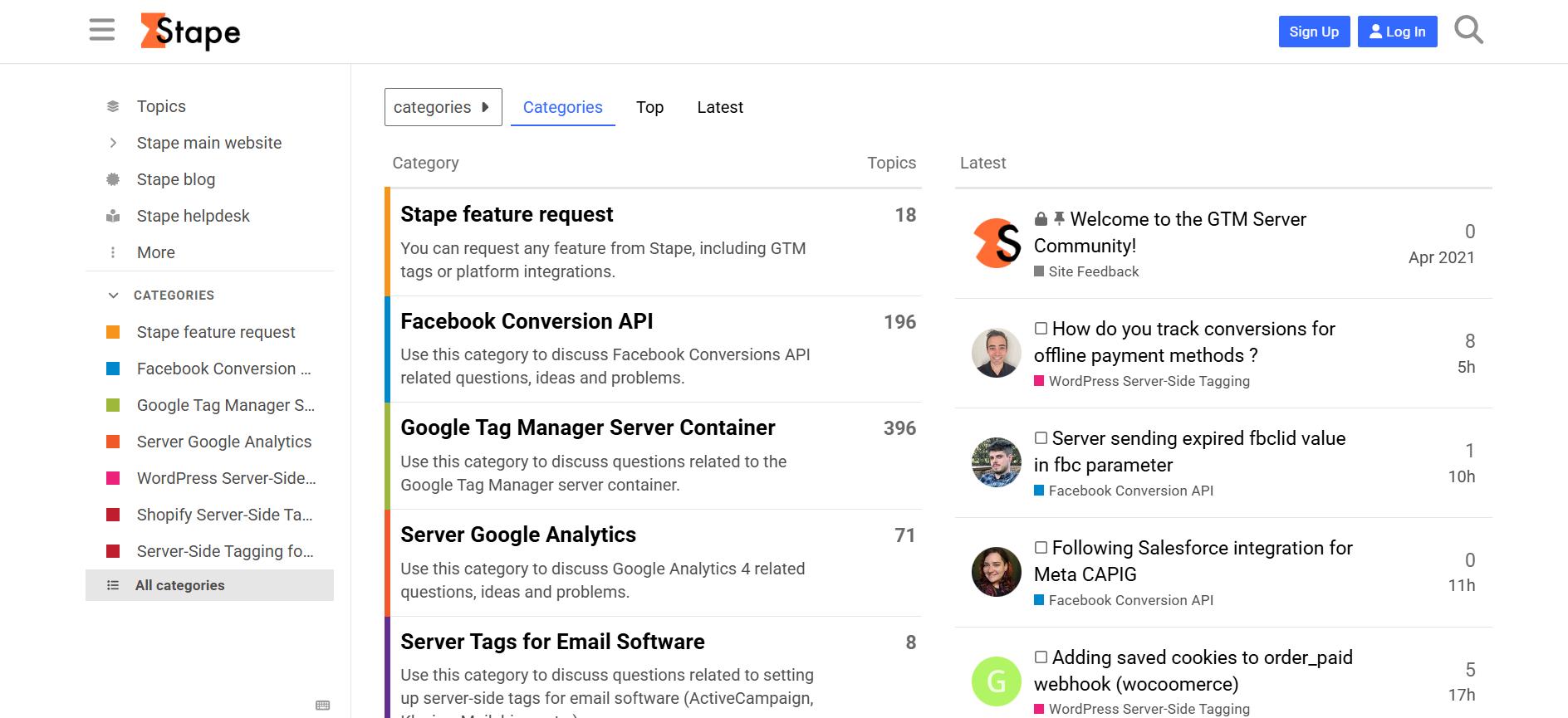Screen dimensions: 1568x718
Task: Open Stape avatar on Welcome topic
Action: pos(997,243)
